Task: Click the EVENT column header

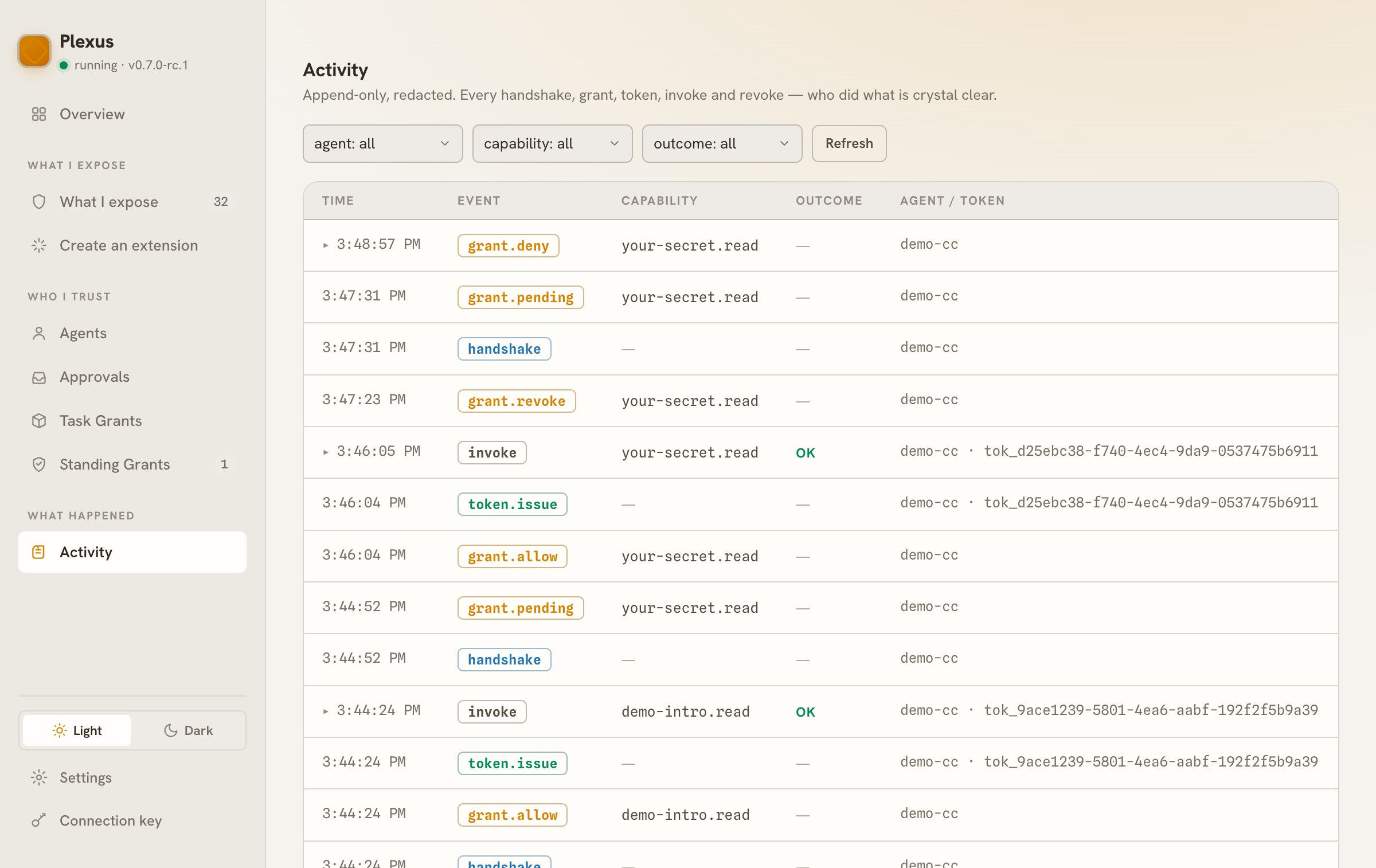Action: (x=479, y=201)
